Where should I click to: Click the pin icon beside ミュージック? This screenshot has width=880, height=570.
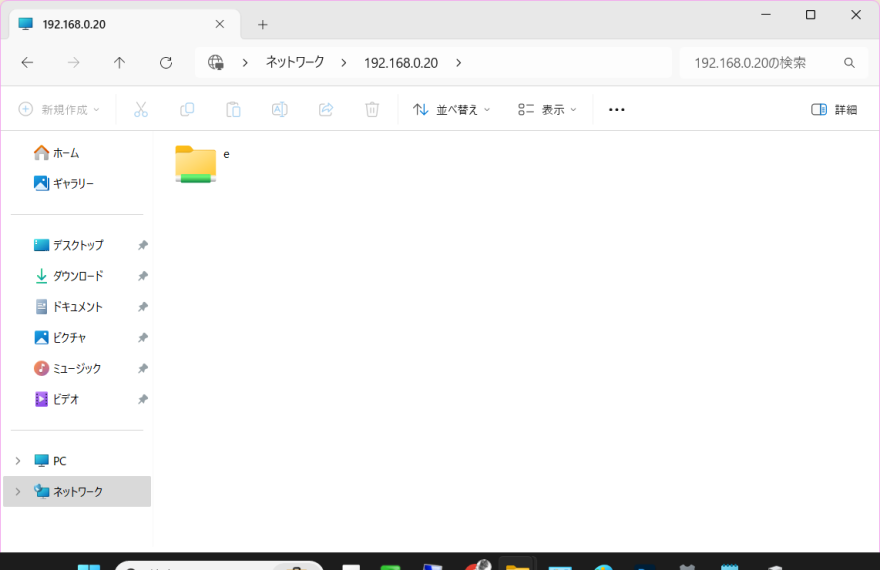point(143,369)
